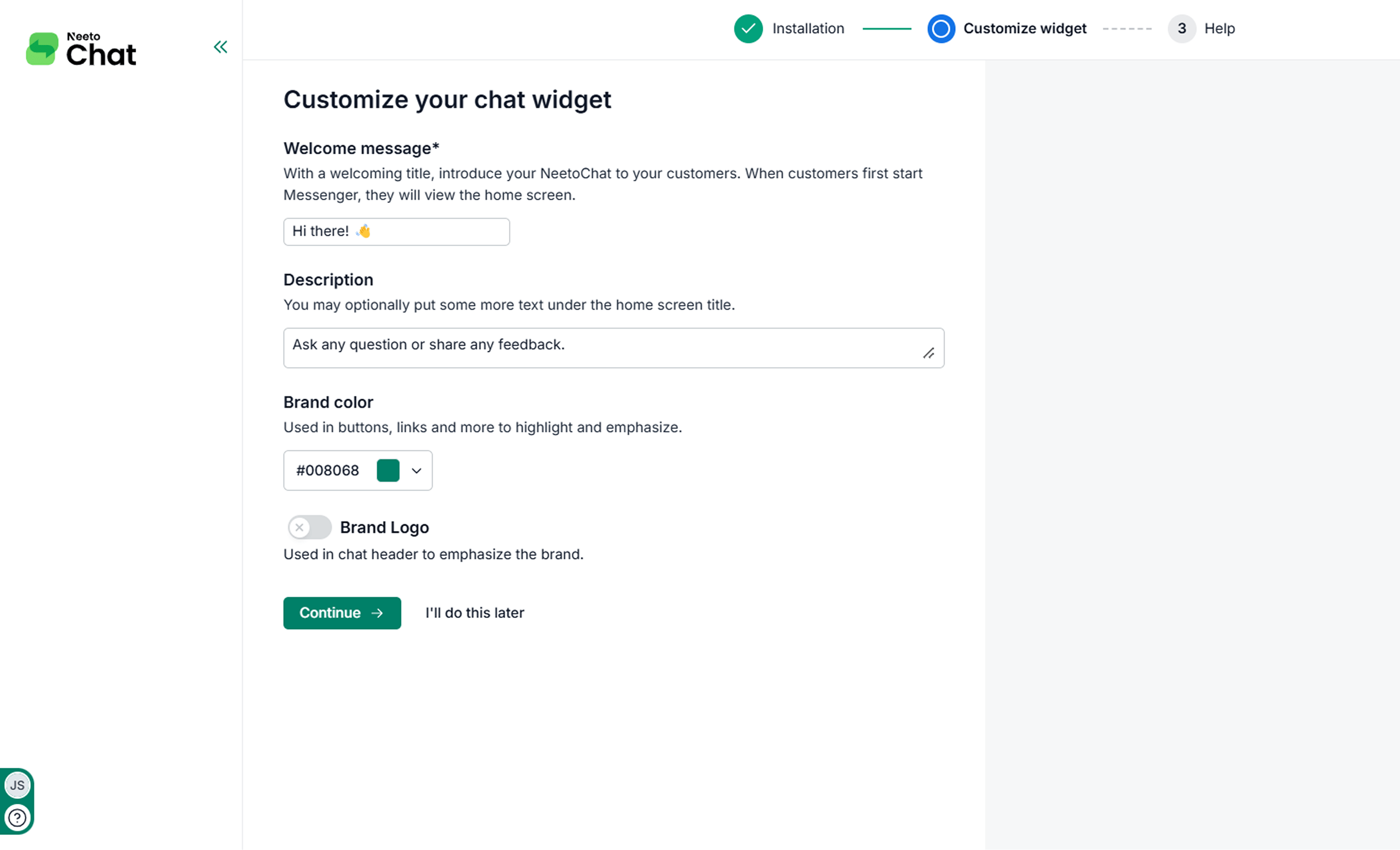Expand the brand color dropdown chevron
Viewport: 1400px width, 850px height.
[x=417, y=470]
